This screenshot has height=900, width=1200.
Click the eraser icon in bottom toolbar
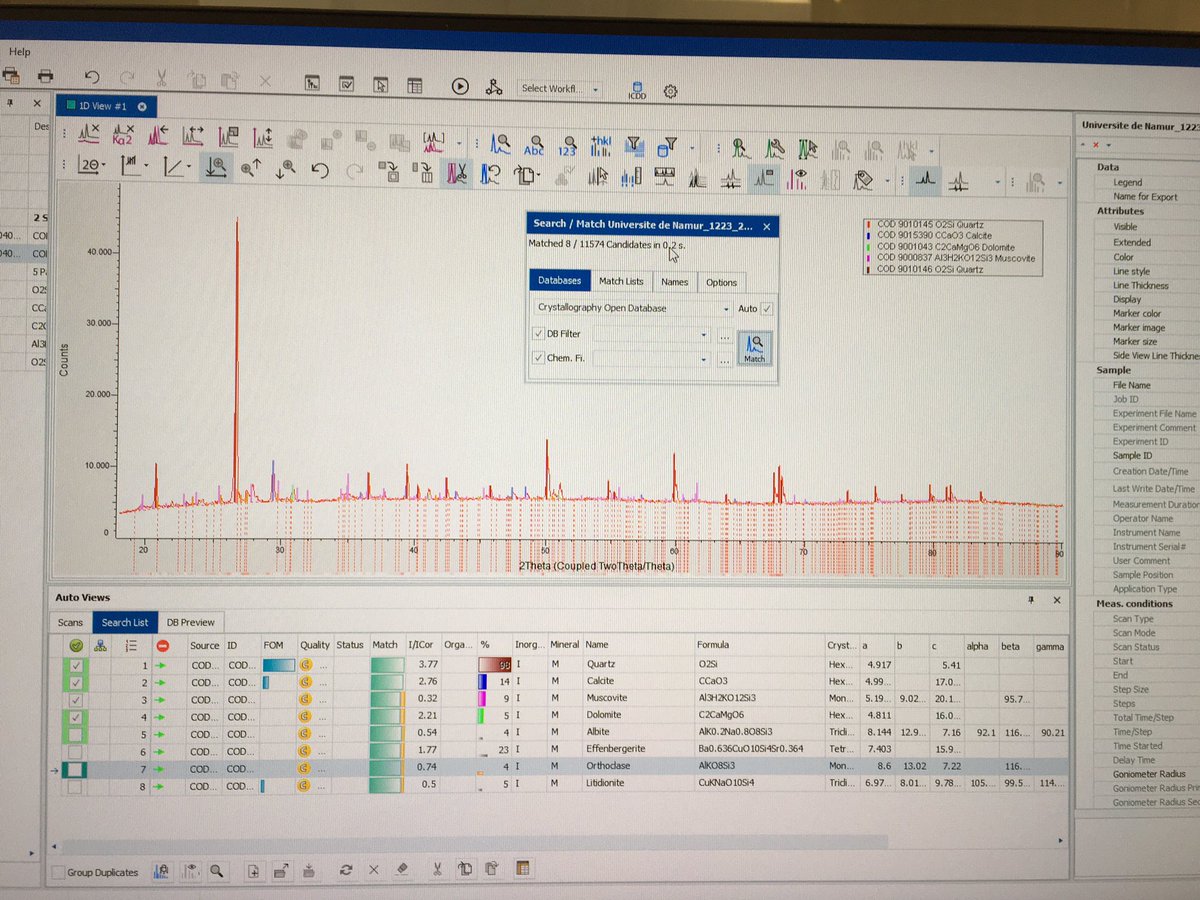(x=403, y=869)
